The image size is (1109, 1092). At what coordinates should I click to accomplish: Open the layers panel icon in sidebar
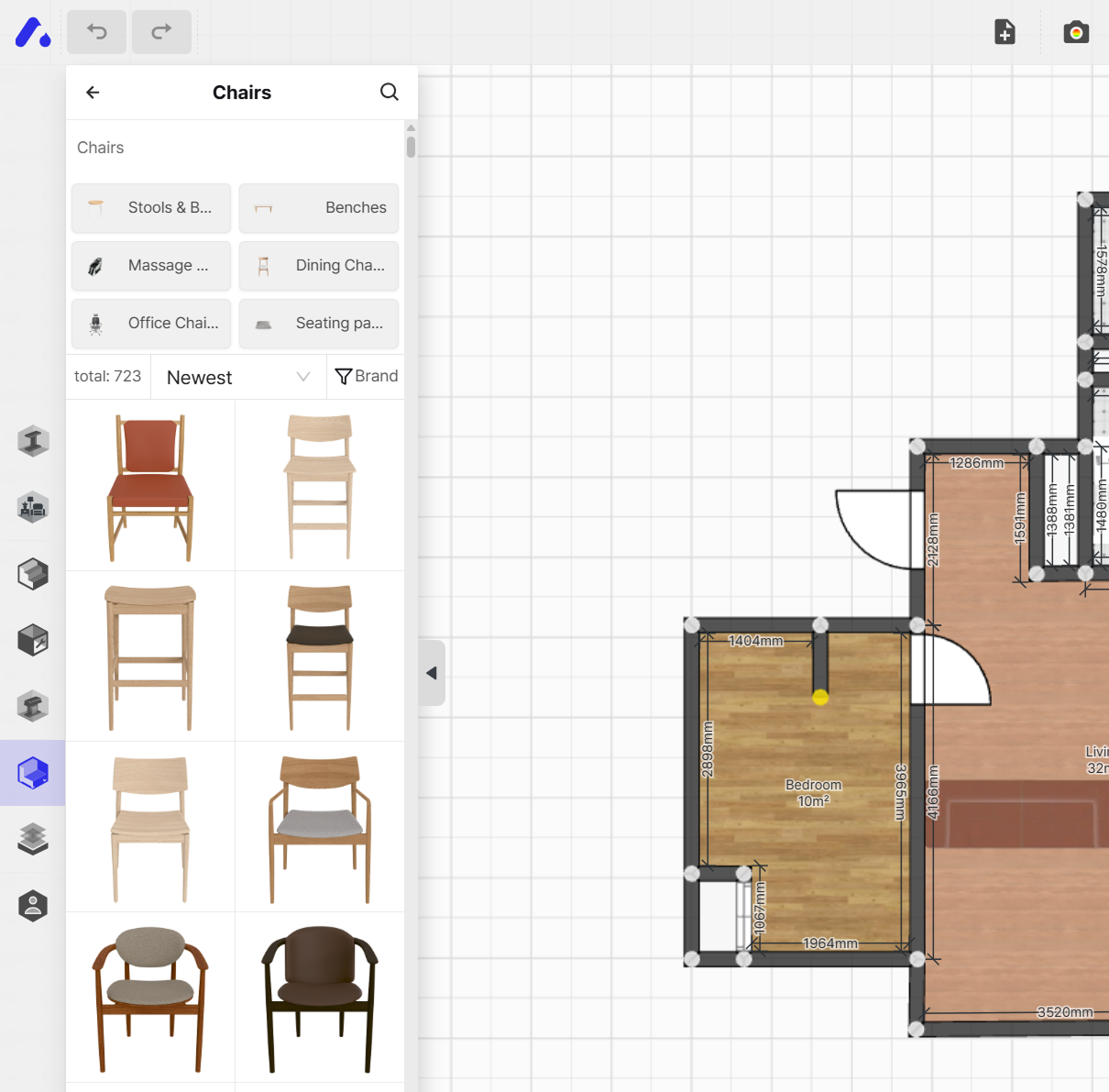[x=32, y=839]
